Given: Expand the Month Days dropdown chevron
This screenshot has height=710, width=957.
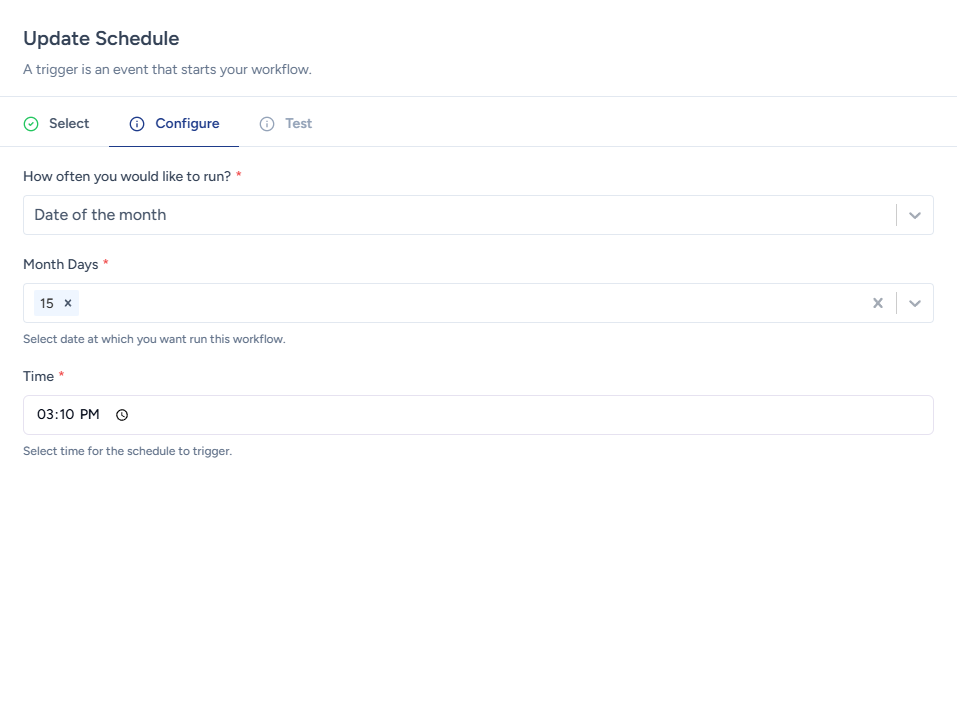Looking at the screenshot, I should [x=914, y=303].
